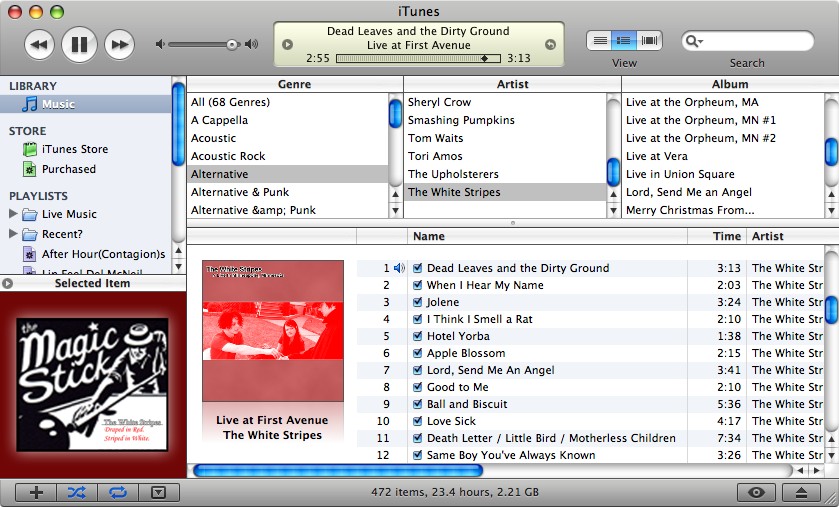Adjust the volume slider knob

pyautogui.click(x=232, y=44)
